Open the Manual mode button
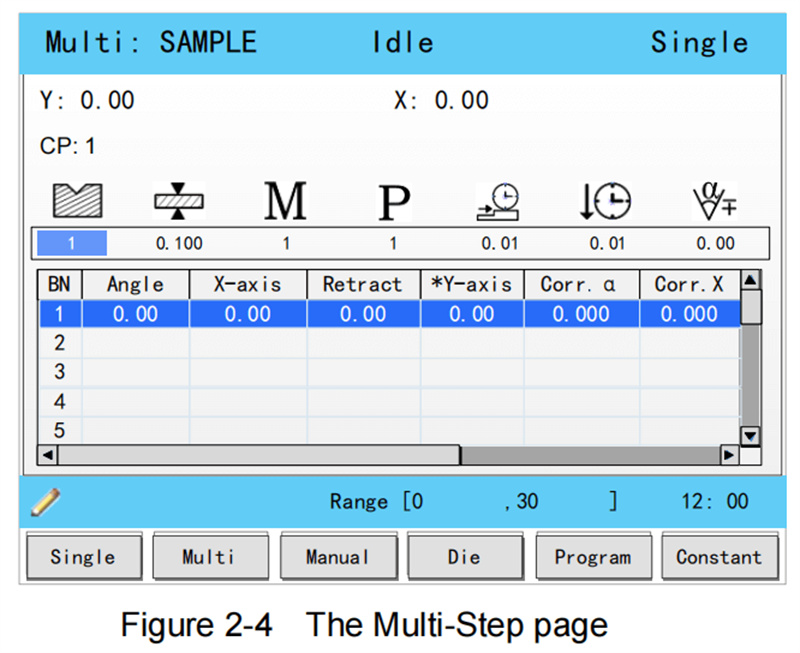The image size is (800, 653). point(338,557)
